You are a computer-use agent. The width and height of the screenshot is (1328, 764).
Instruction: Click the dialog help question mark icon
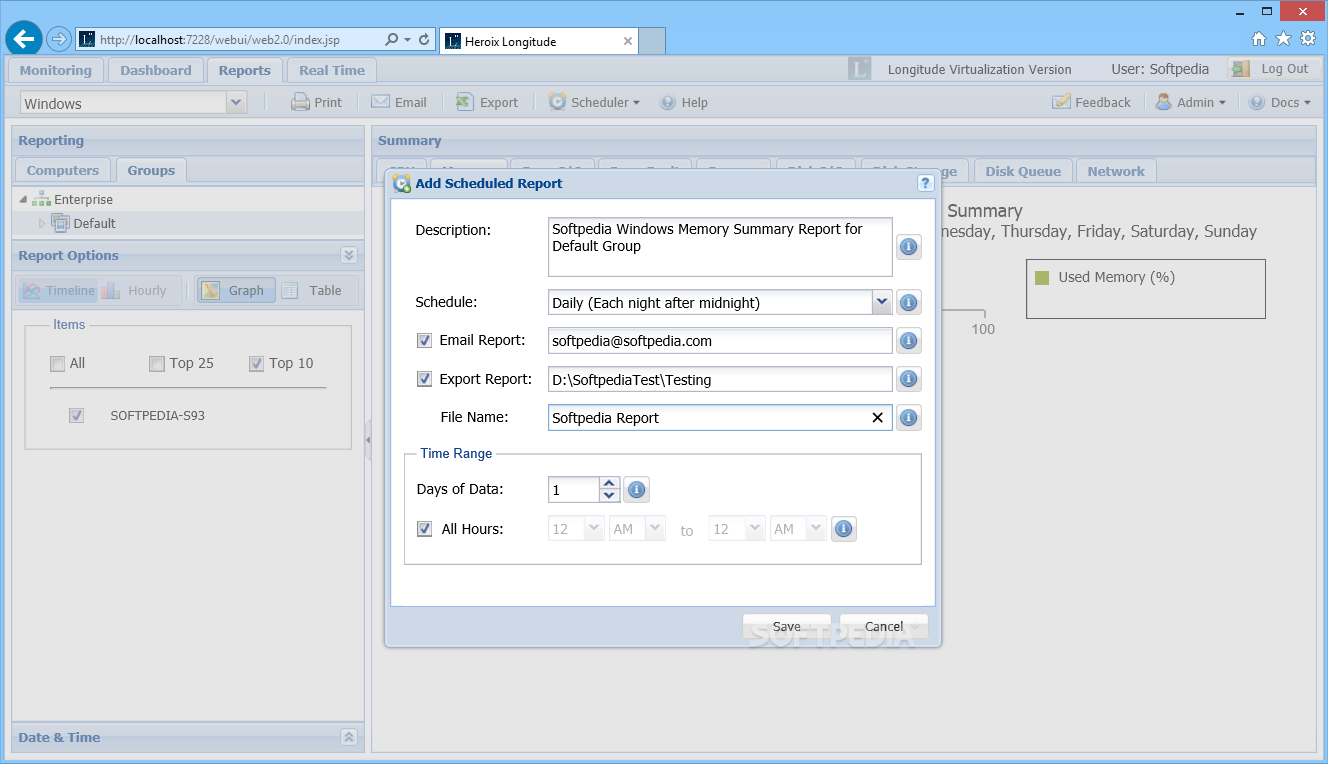coord(926,183)
